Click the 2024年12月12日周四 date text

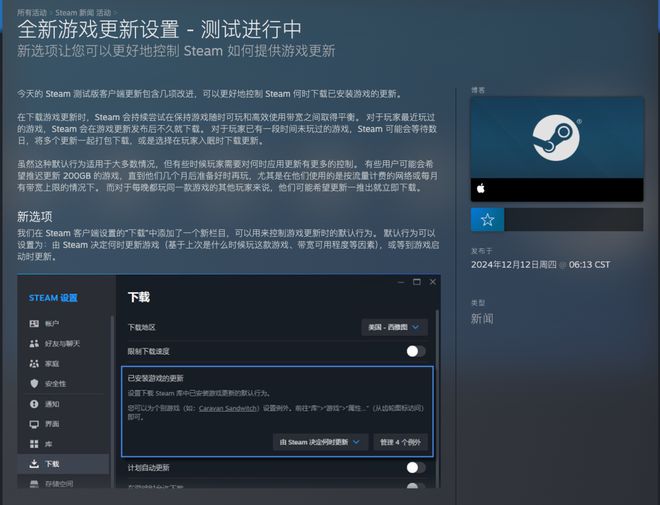pyautogui.click(x=514, y=265)
